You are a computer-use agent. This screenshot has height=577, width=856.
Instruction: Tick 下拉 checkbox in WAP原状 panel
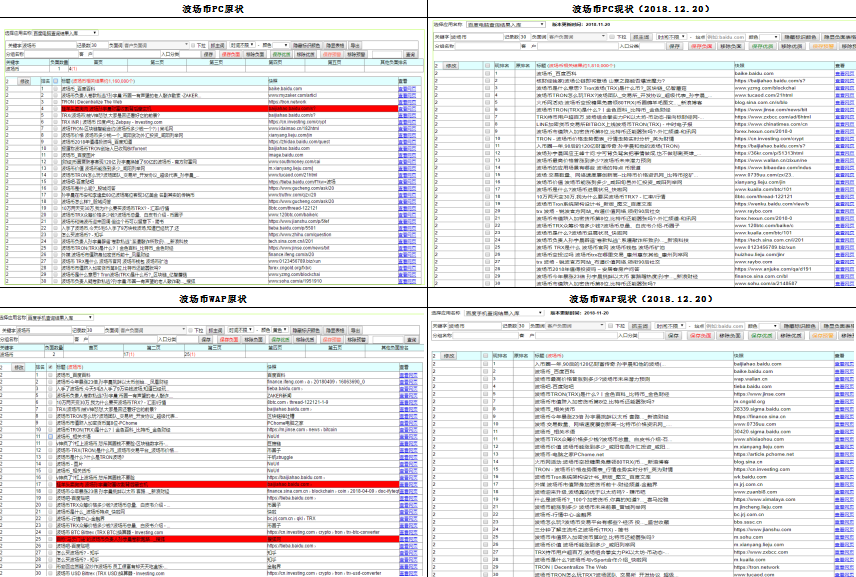click(190, 330)
